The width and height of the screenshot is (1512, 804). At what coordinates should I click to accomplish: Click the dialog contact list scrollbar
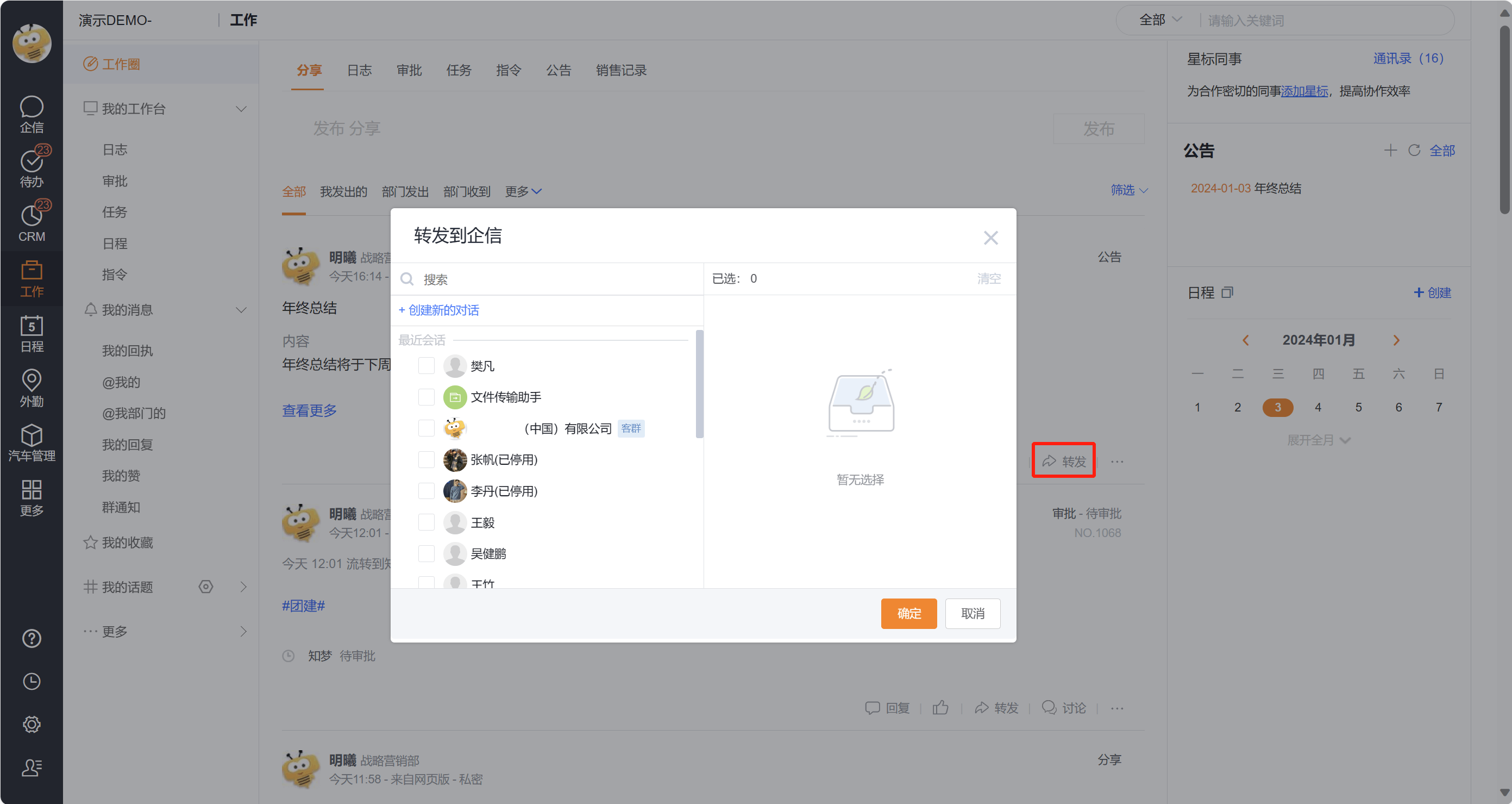point(699,385)
